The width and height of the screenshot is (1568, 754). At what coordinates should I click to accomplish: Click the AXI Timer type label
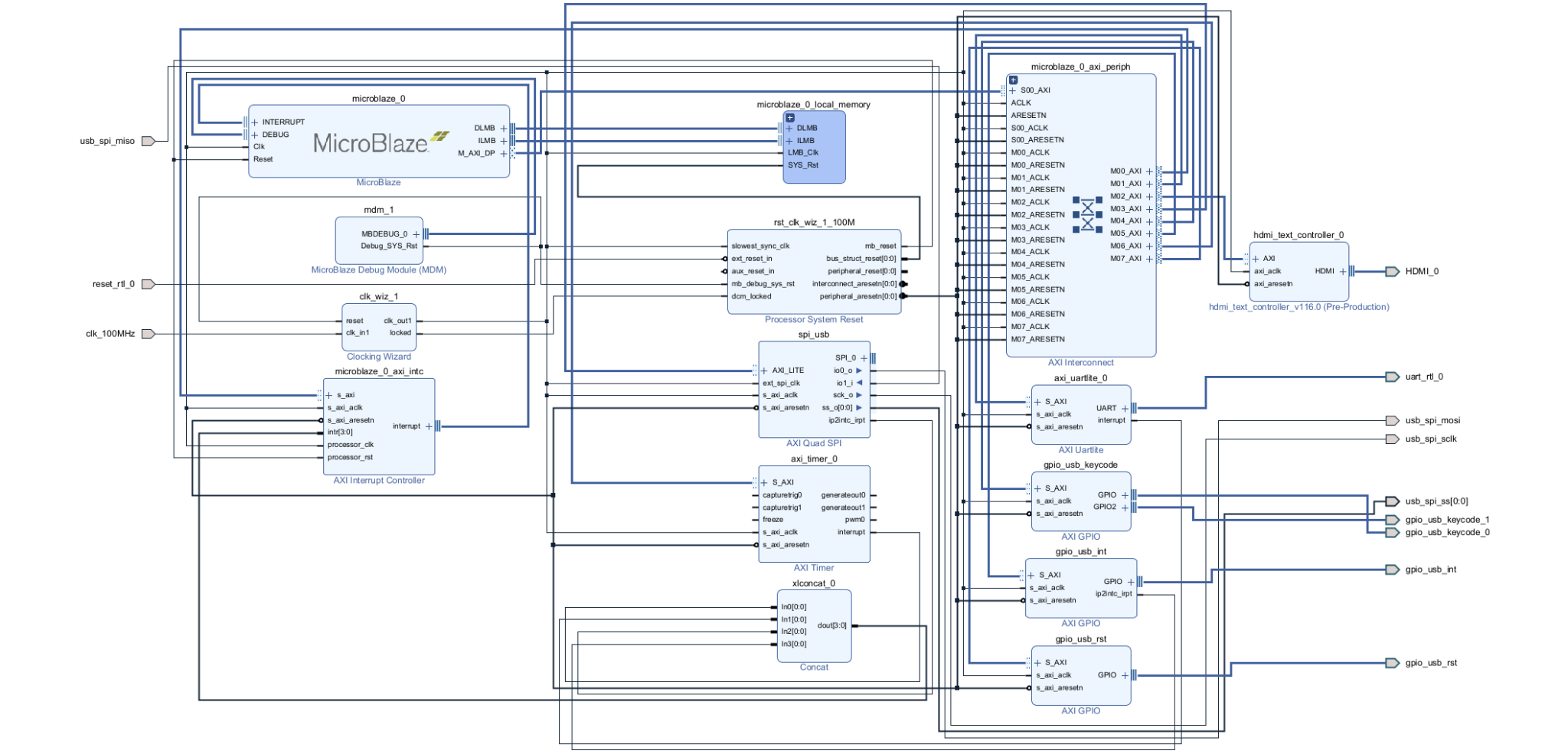(814, 568)
